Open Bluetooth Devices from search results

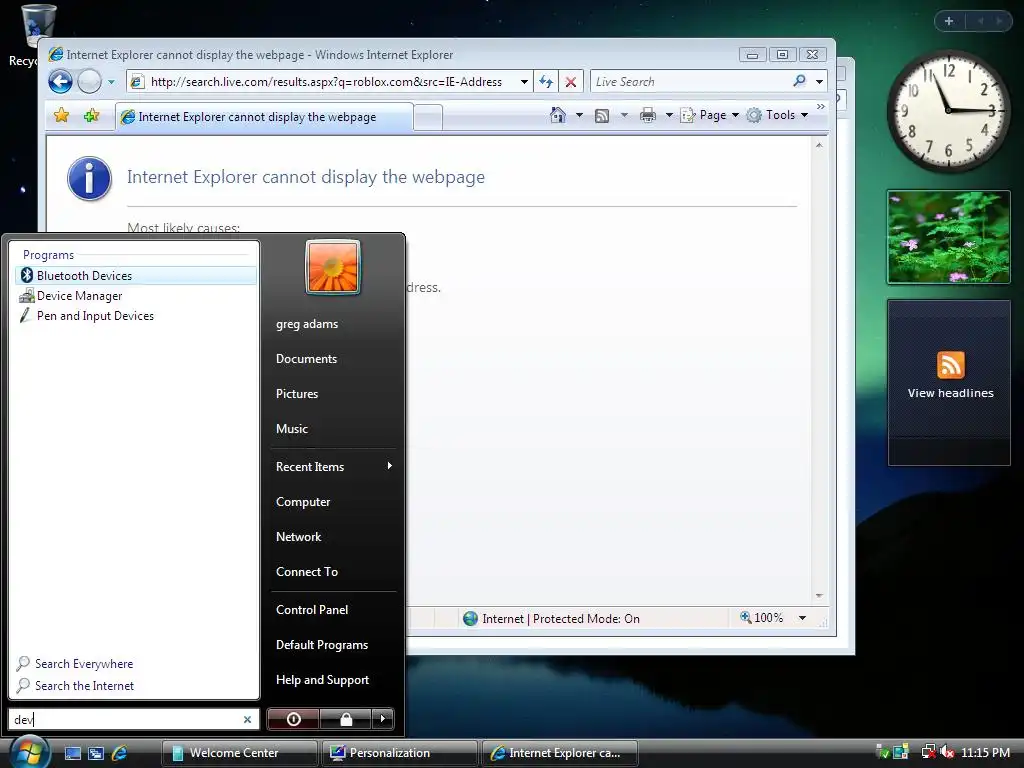coord(135,276)
